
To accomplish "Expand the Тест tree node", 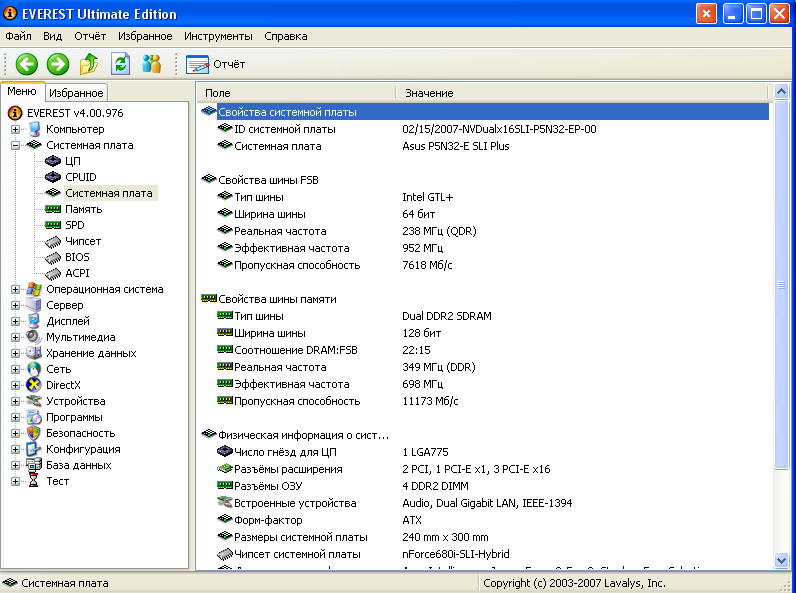I will (15, 481).
